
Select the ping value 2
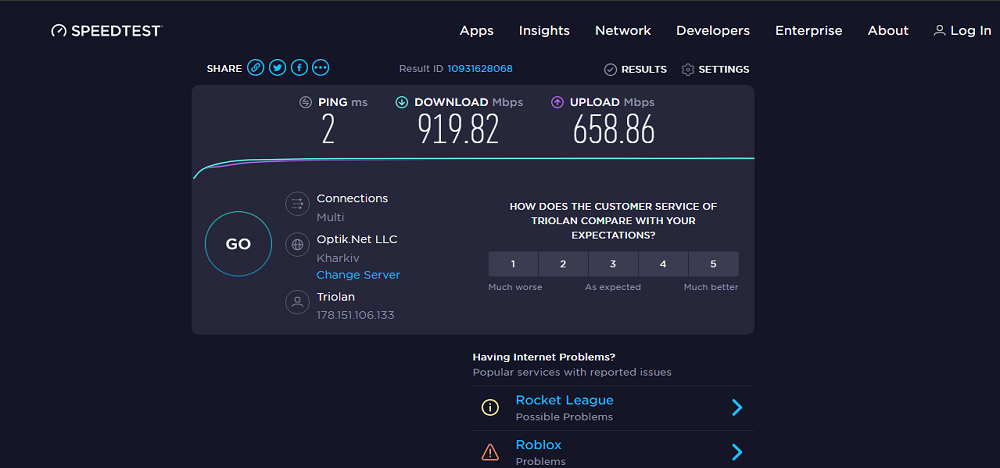click(x=328, y=129)
